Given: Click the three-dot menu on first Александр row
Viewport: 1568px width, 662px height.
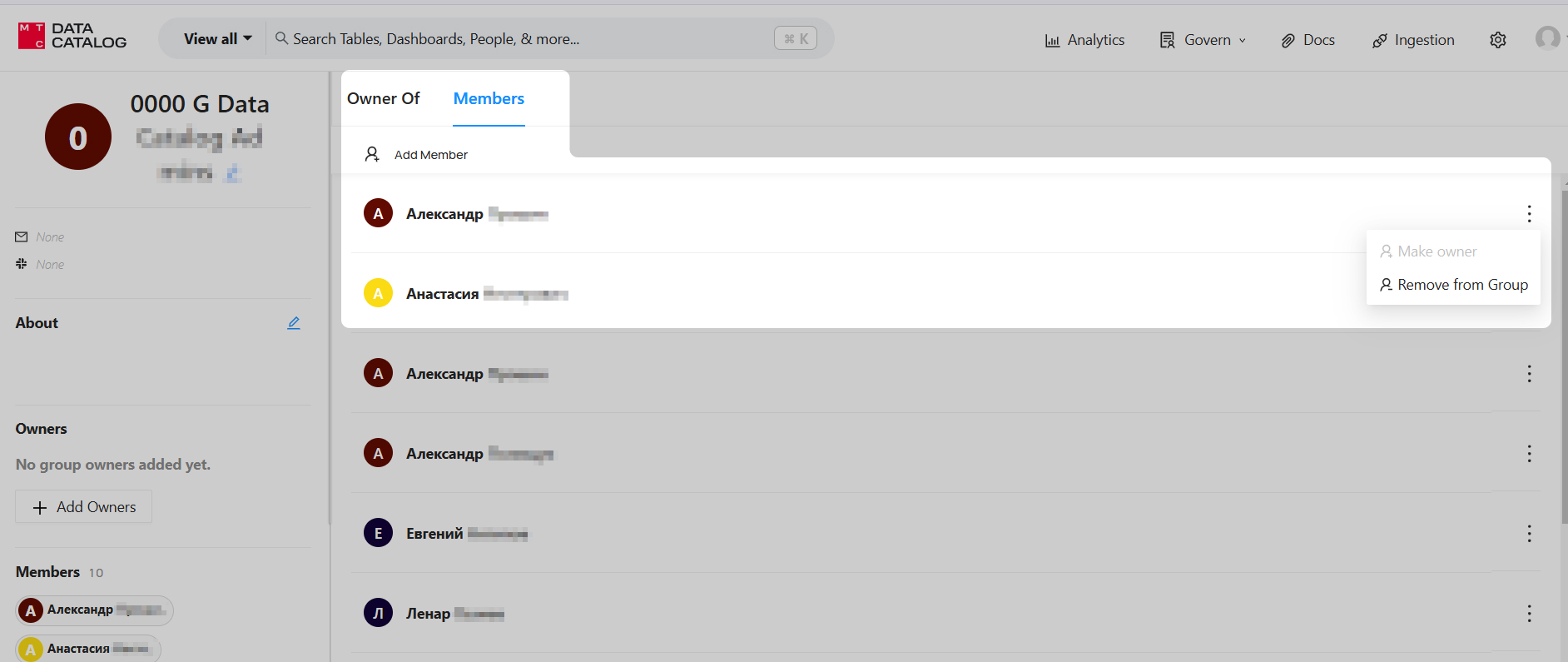Looking at the screenshot, I should 1528,214.
